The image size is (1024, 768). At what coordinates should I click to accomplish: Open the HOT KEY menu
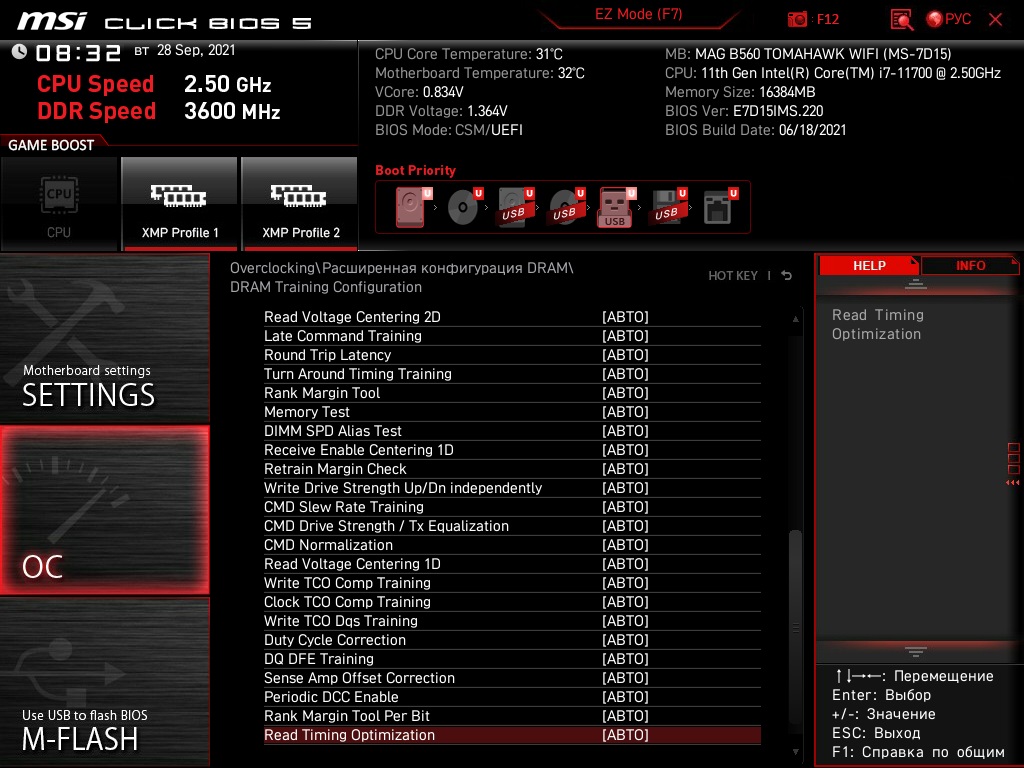pyautogui.click(x=733, y=276)
